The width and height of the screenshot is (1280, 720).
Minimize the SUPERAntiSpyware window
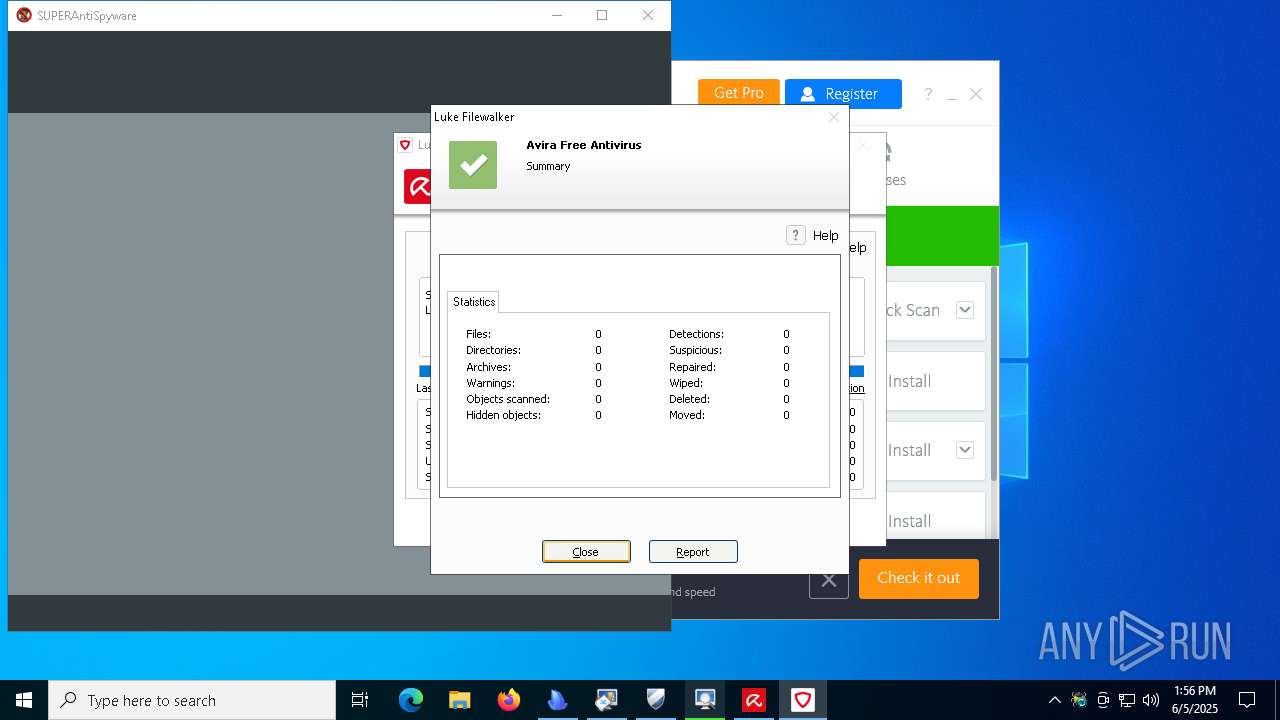557,15
